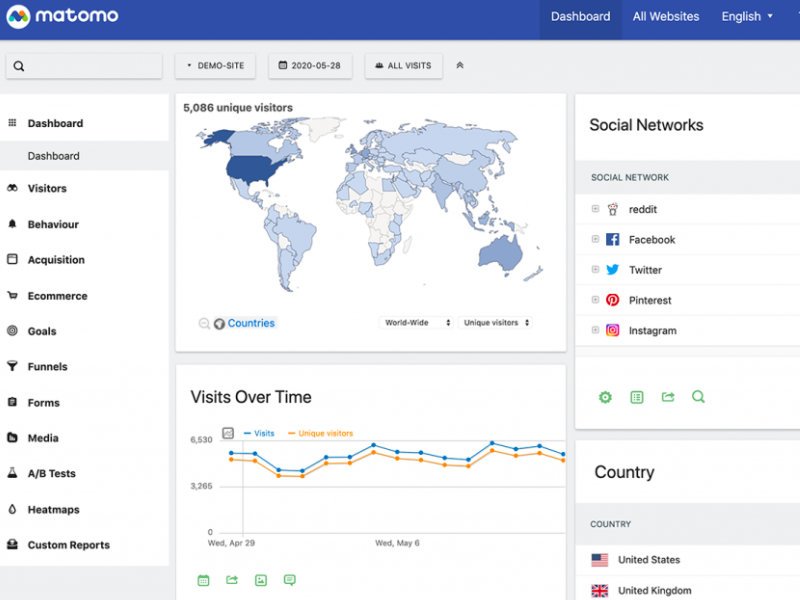Open the ALL VISITS segment selector
The image size is (800, 600).
click(404, 66)
